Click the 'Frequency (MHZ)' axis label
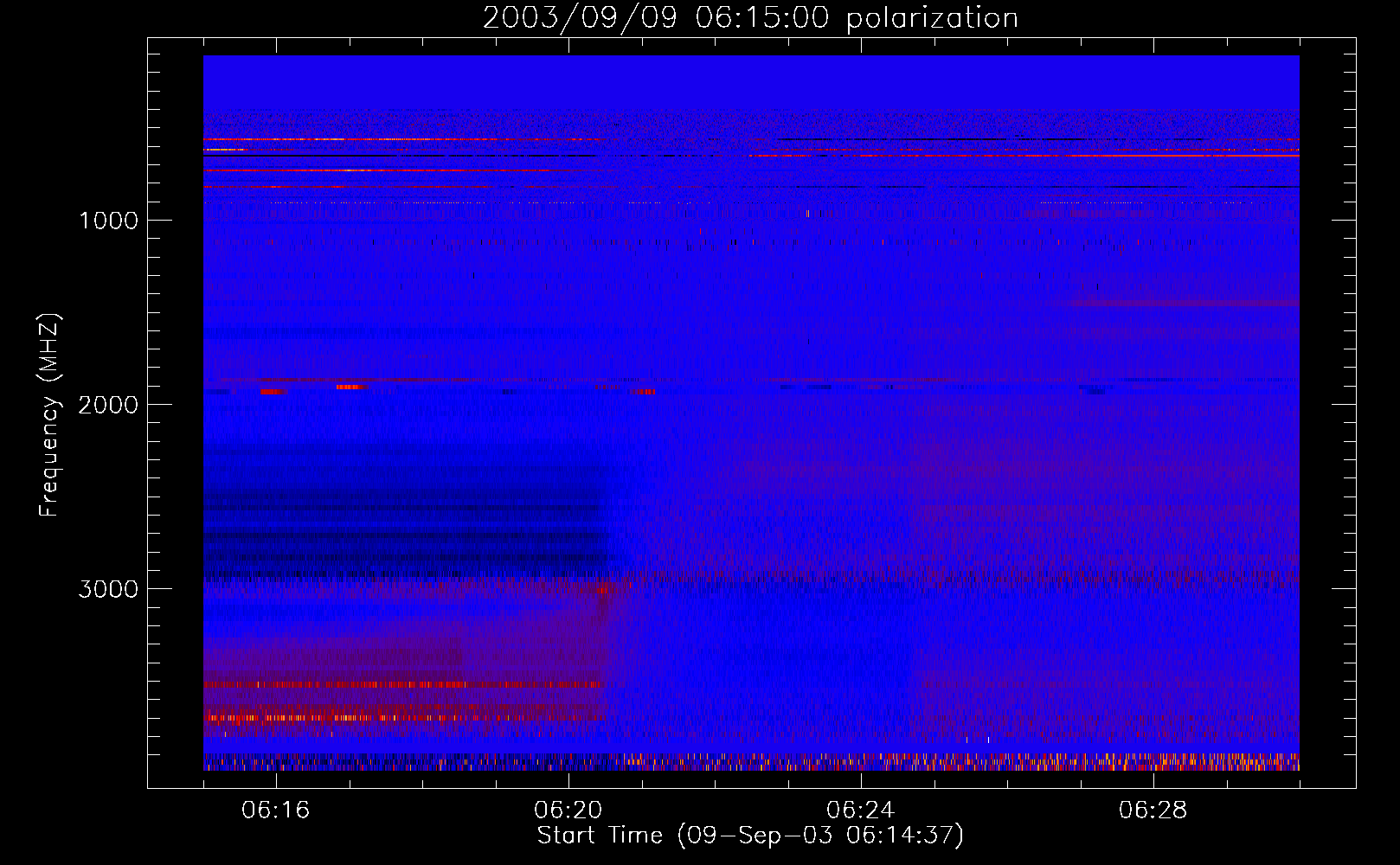1400x865 pixels. [x=49, y=415]
